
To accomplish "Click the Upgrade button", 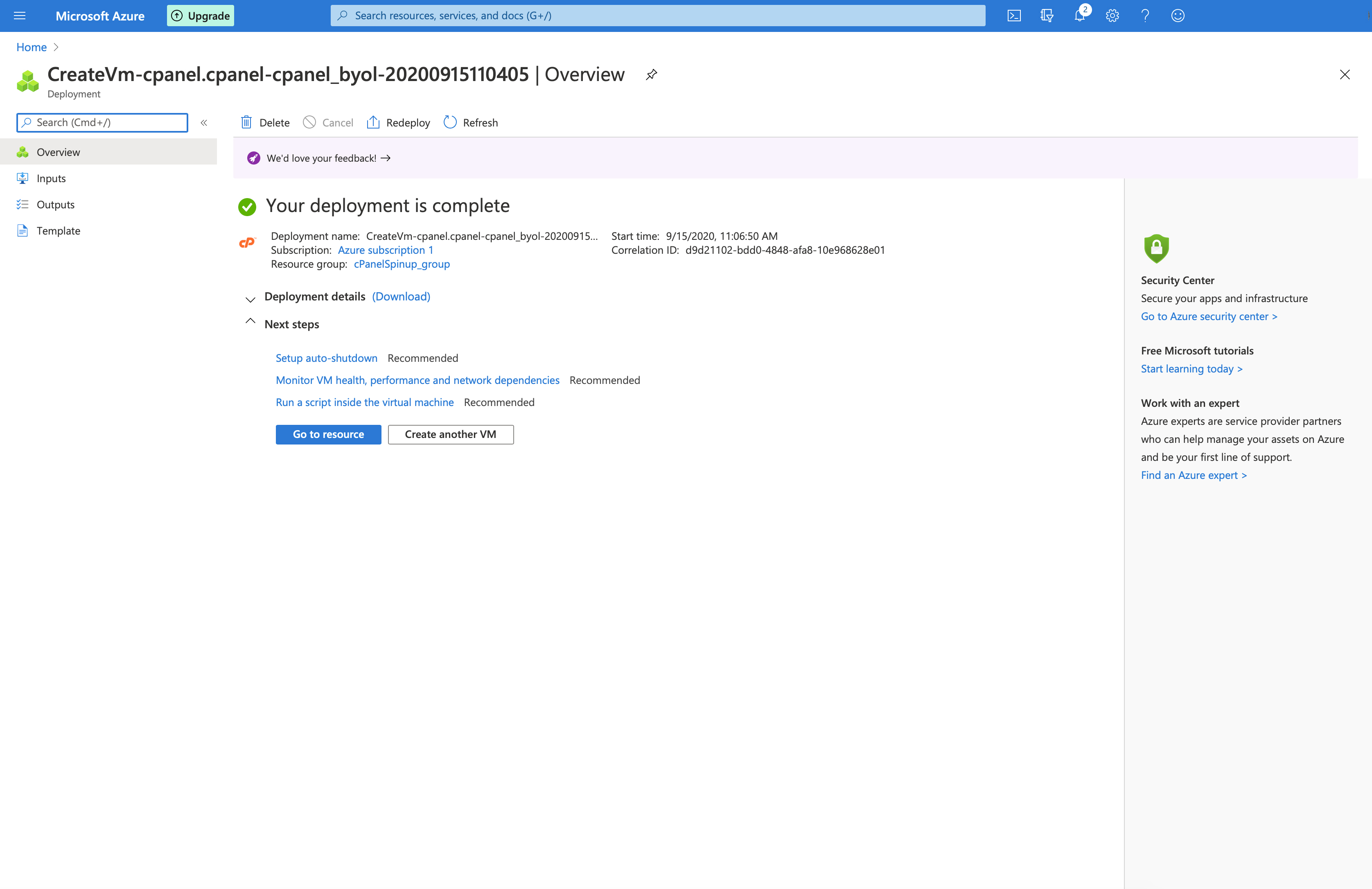I will coord(201,16).
